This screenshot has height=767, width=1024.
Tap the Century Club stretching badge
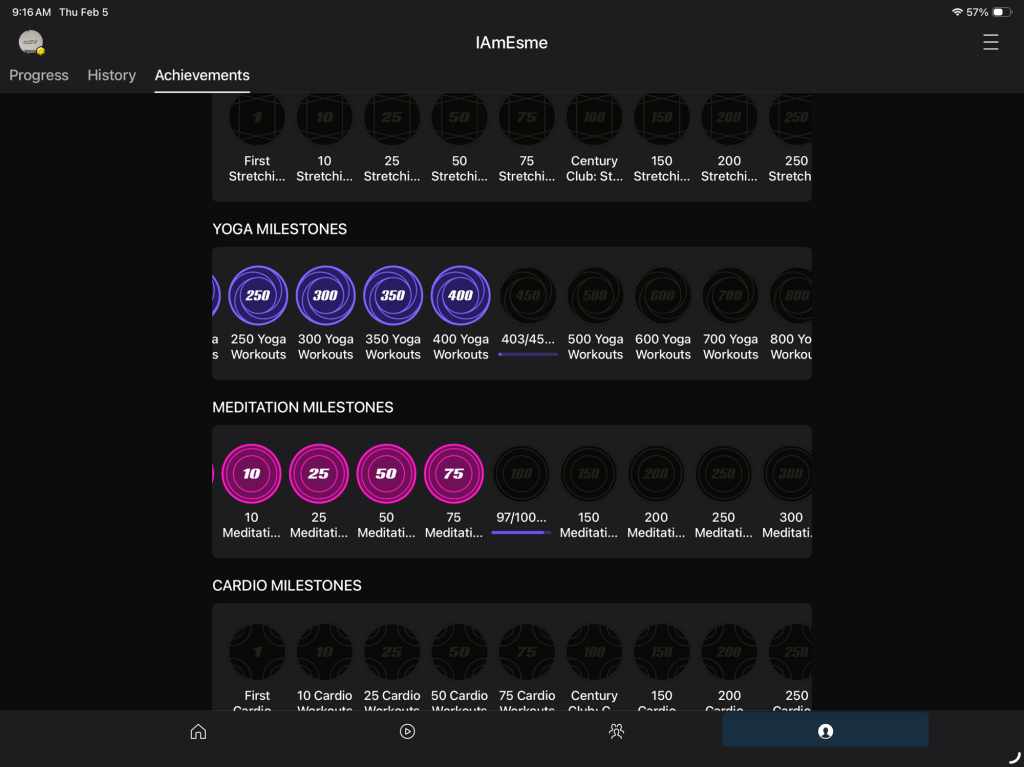tap(594, 118)
